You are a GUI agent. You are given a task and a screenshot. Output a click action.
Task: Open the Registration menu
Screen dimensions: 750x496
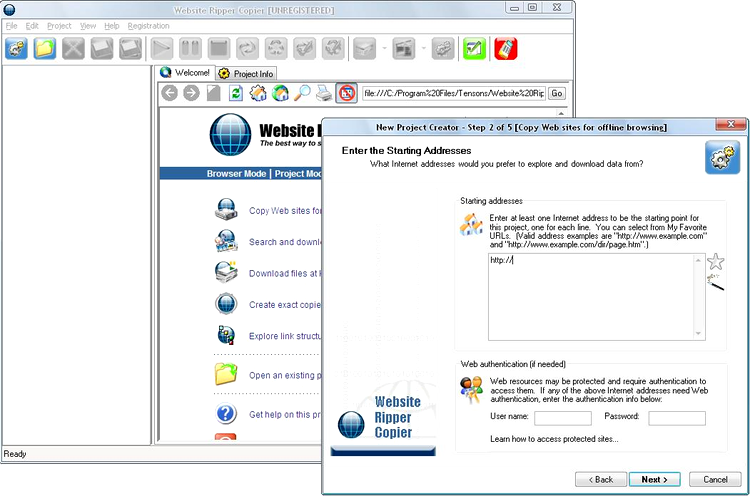(x=149, y=25)
